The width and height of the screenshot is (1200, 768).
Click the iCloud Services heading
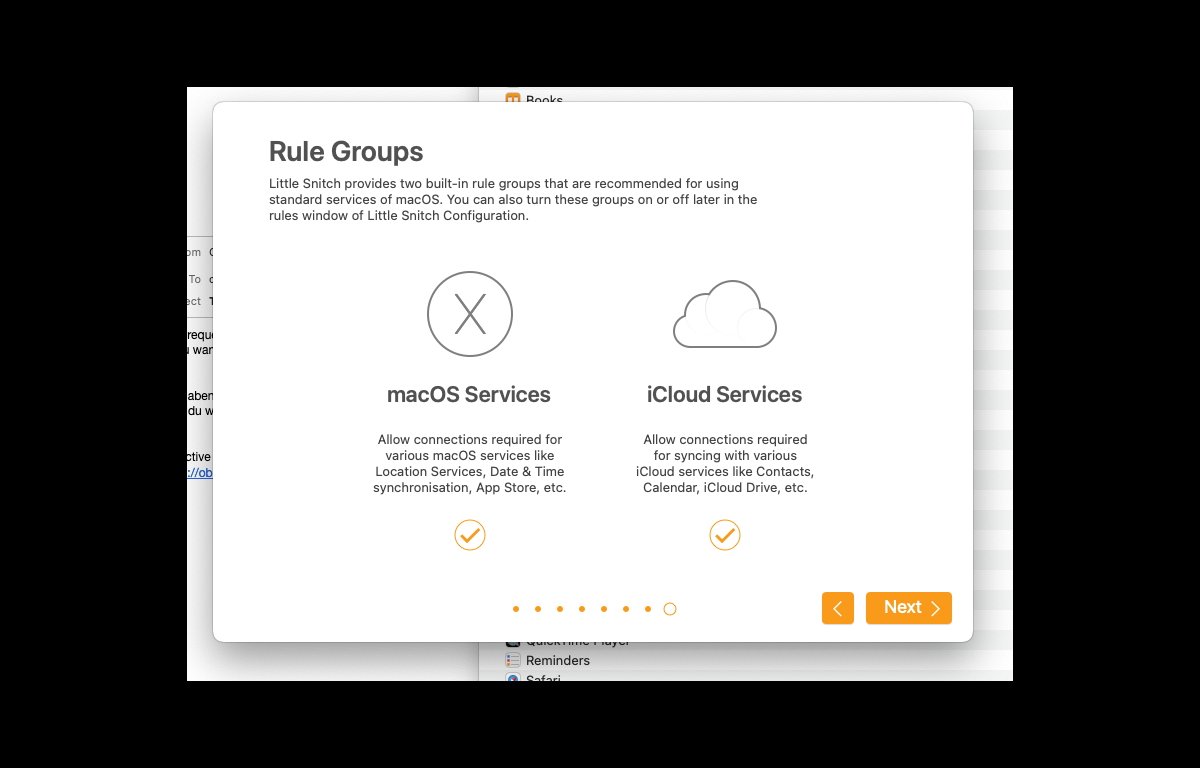point(725,395)
